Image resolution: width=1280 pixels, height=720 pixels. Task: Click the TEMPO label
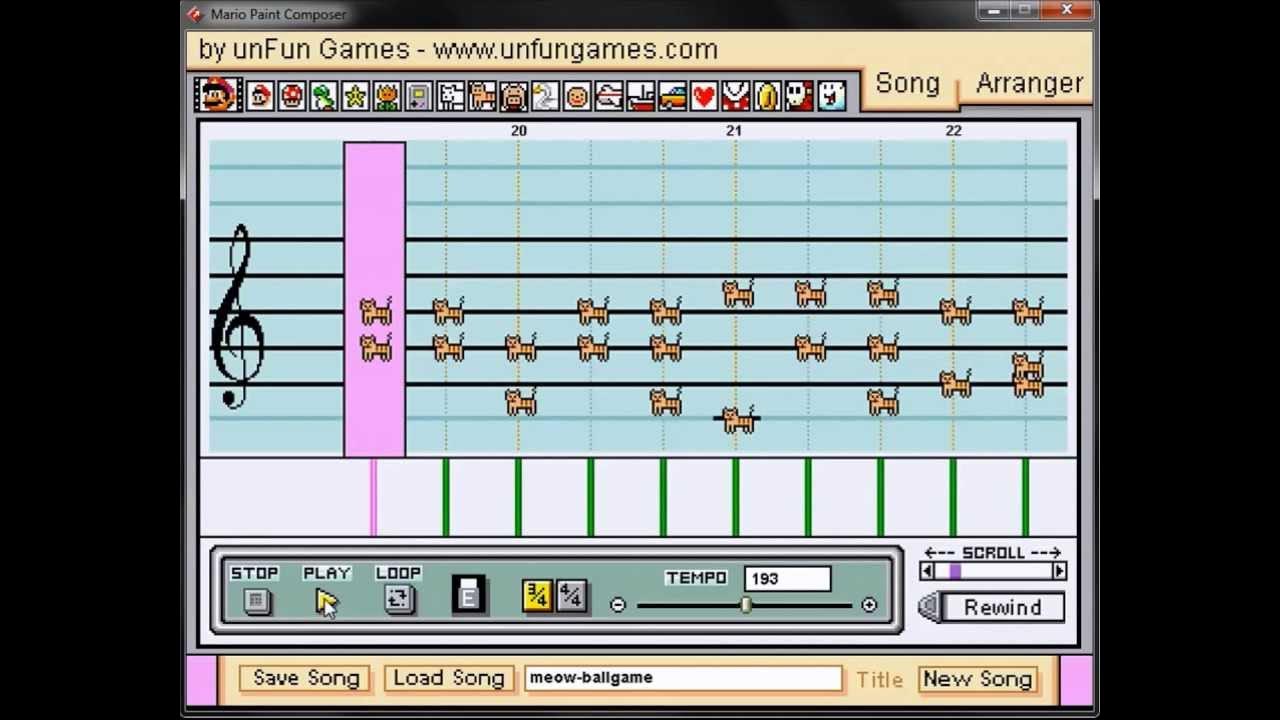(x=697, y=578)
